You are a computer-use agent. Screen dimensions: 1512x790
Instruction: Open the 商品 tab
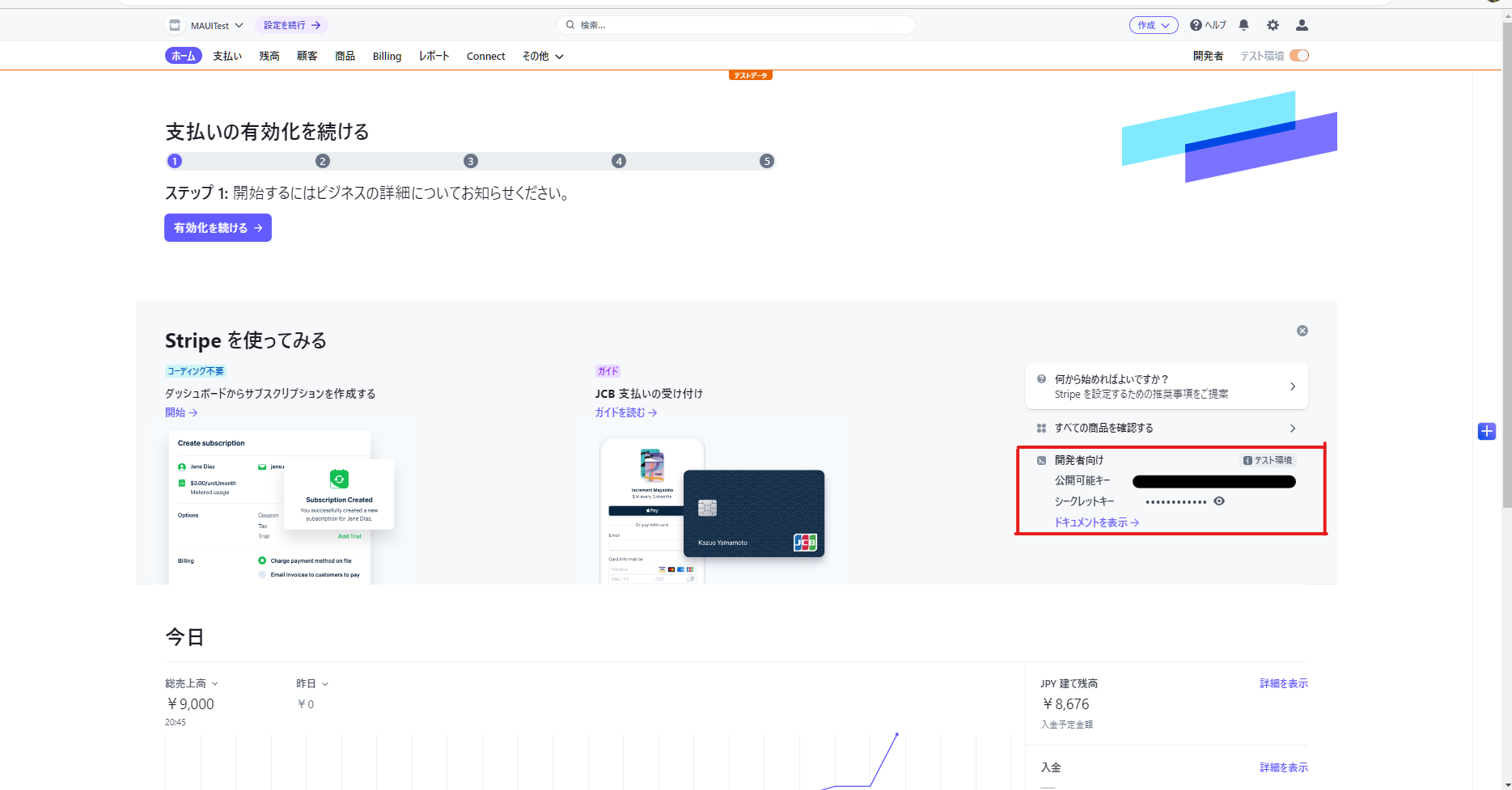point(345,56)
